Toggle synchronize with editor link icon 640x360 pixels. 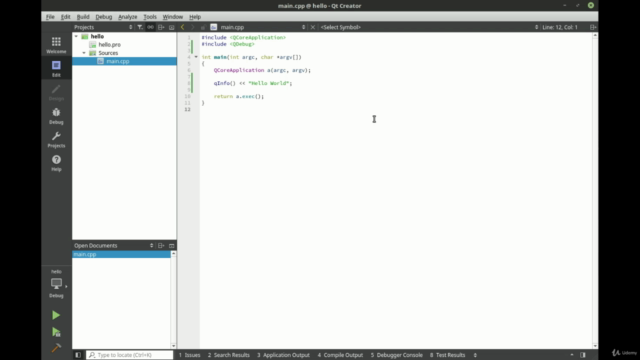[x=151, y=27]
